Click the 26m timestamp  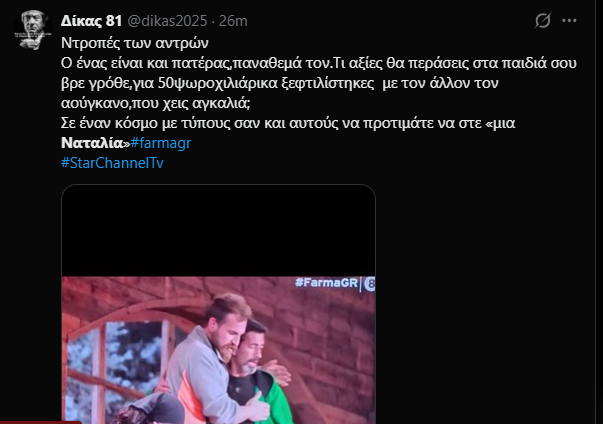[x=233, y=21]
